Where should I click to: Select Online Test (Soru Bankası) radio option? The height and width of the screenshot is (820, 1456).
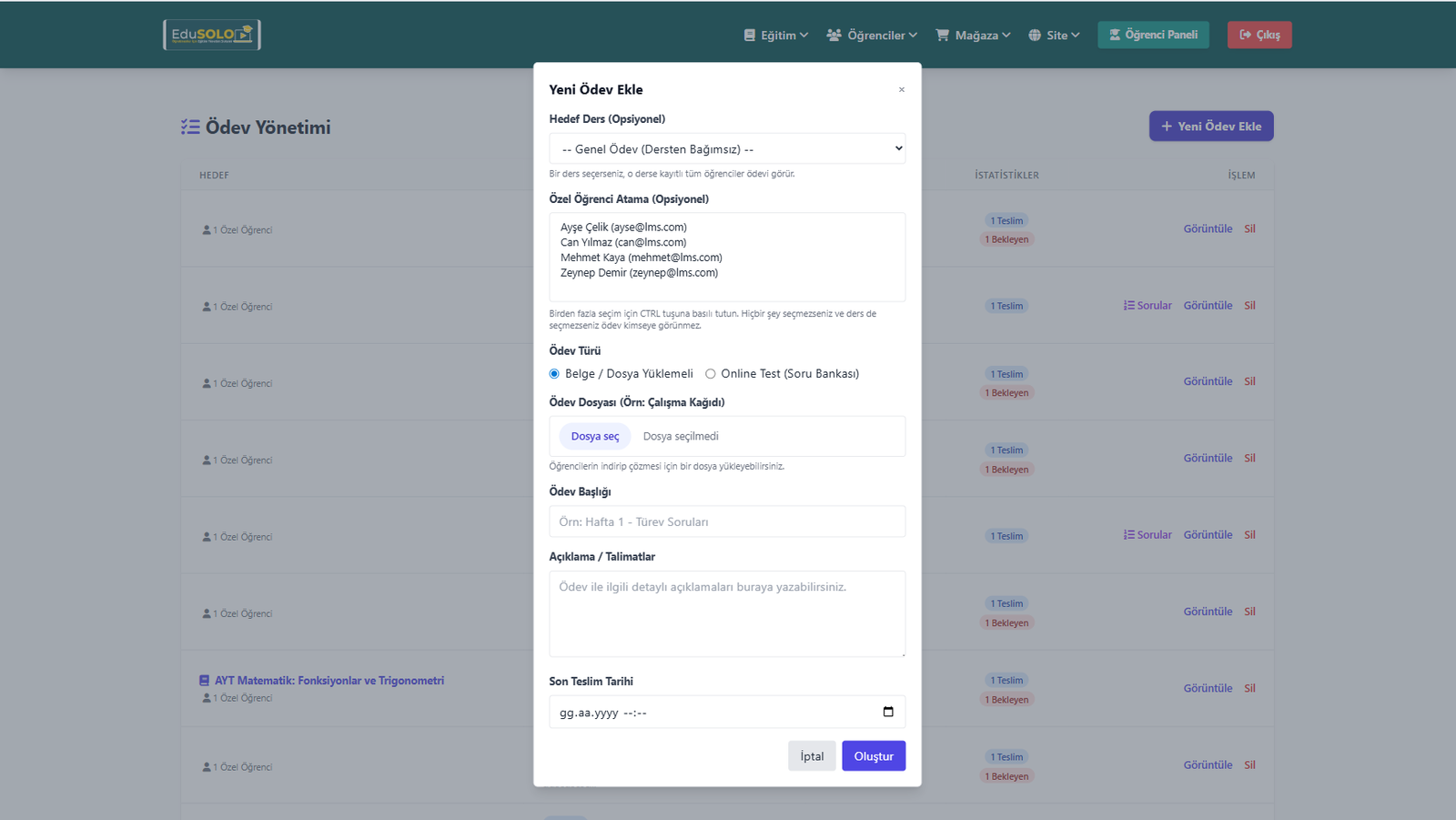(711, 374)
